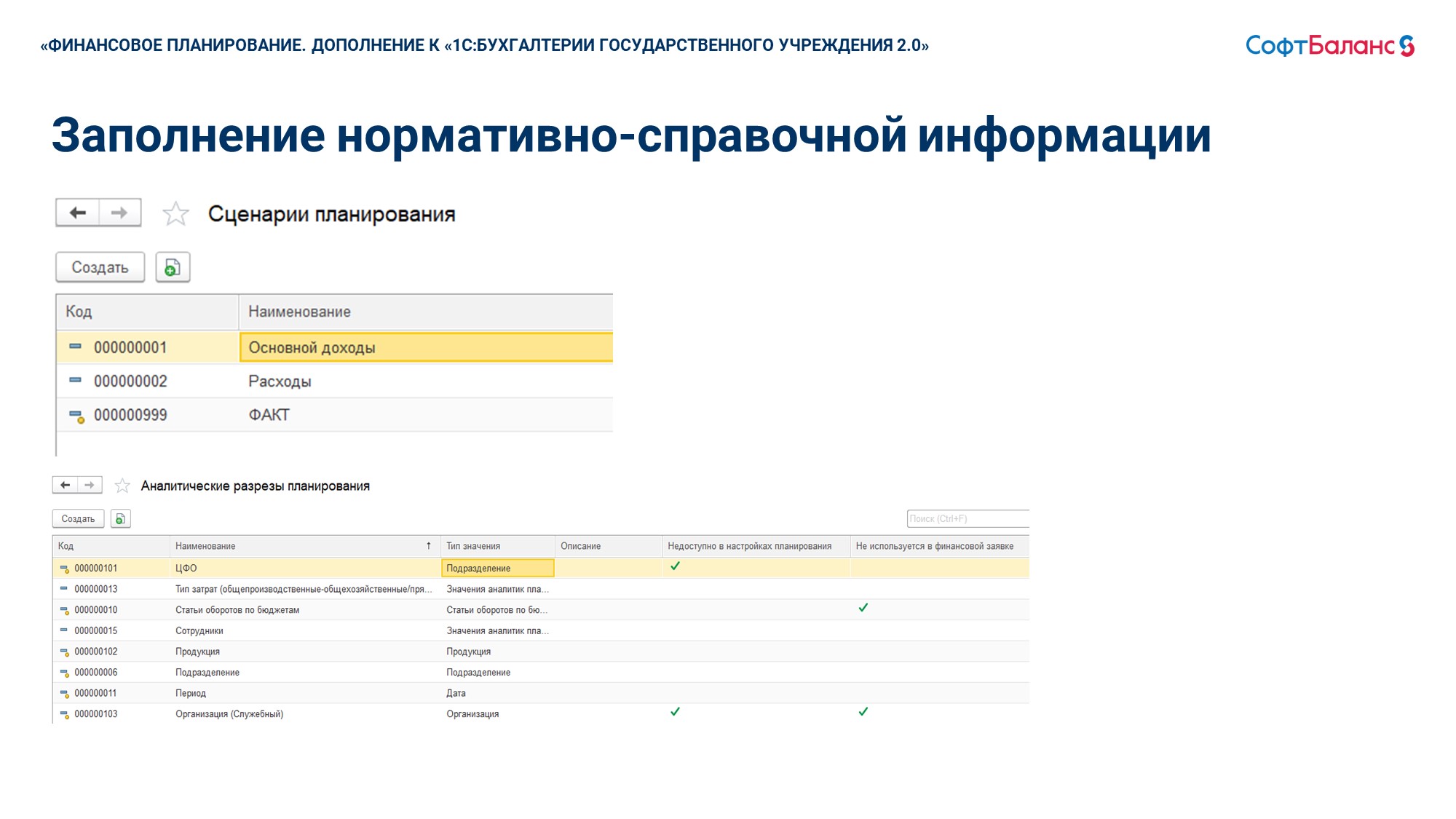Sort scenarios by the Код column header
The width and height of the screenshot is (1456, 819).
pos(147,312)
